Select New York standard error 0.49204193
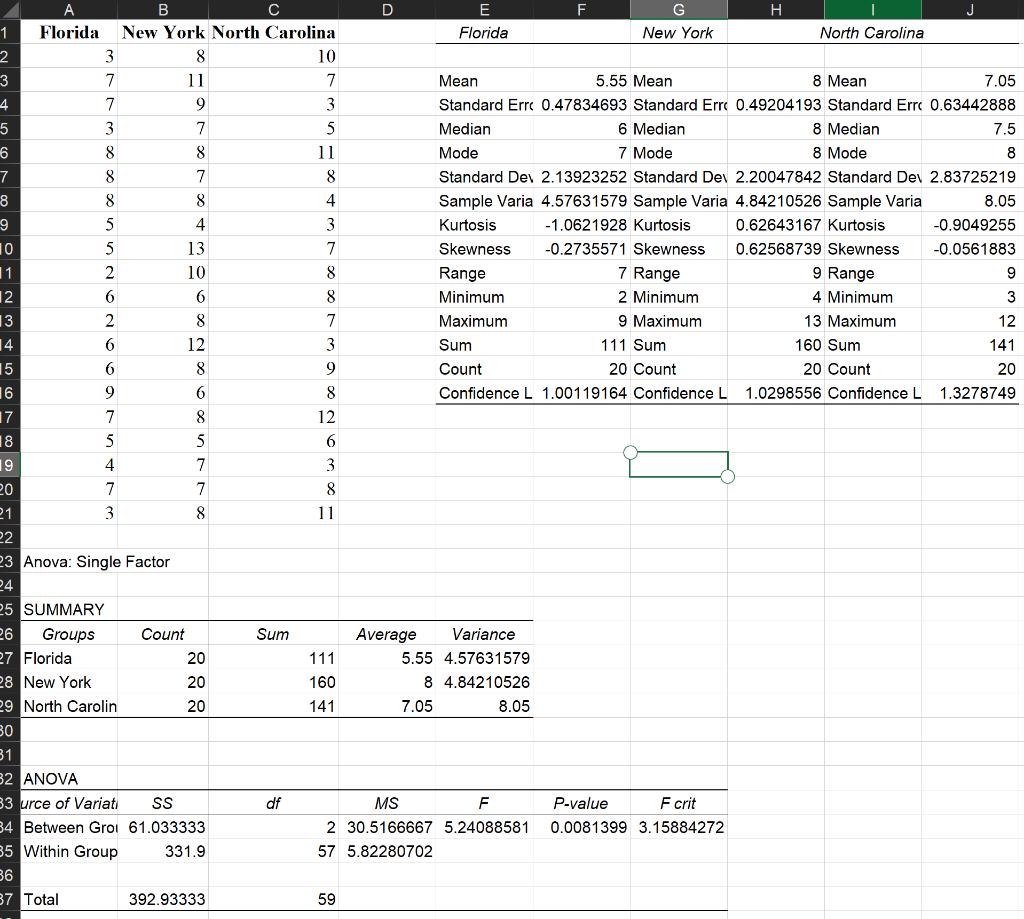The image size is (1024, 919). click(778, 105)
